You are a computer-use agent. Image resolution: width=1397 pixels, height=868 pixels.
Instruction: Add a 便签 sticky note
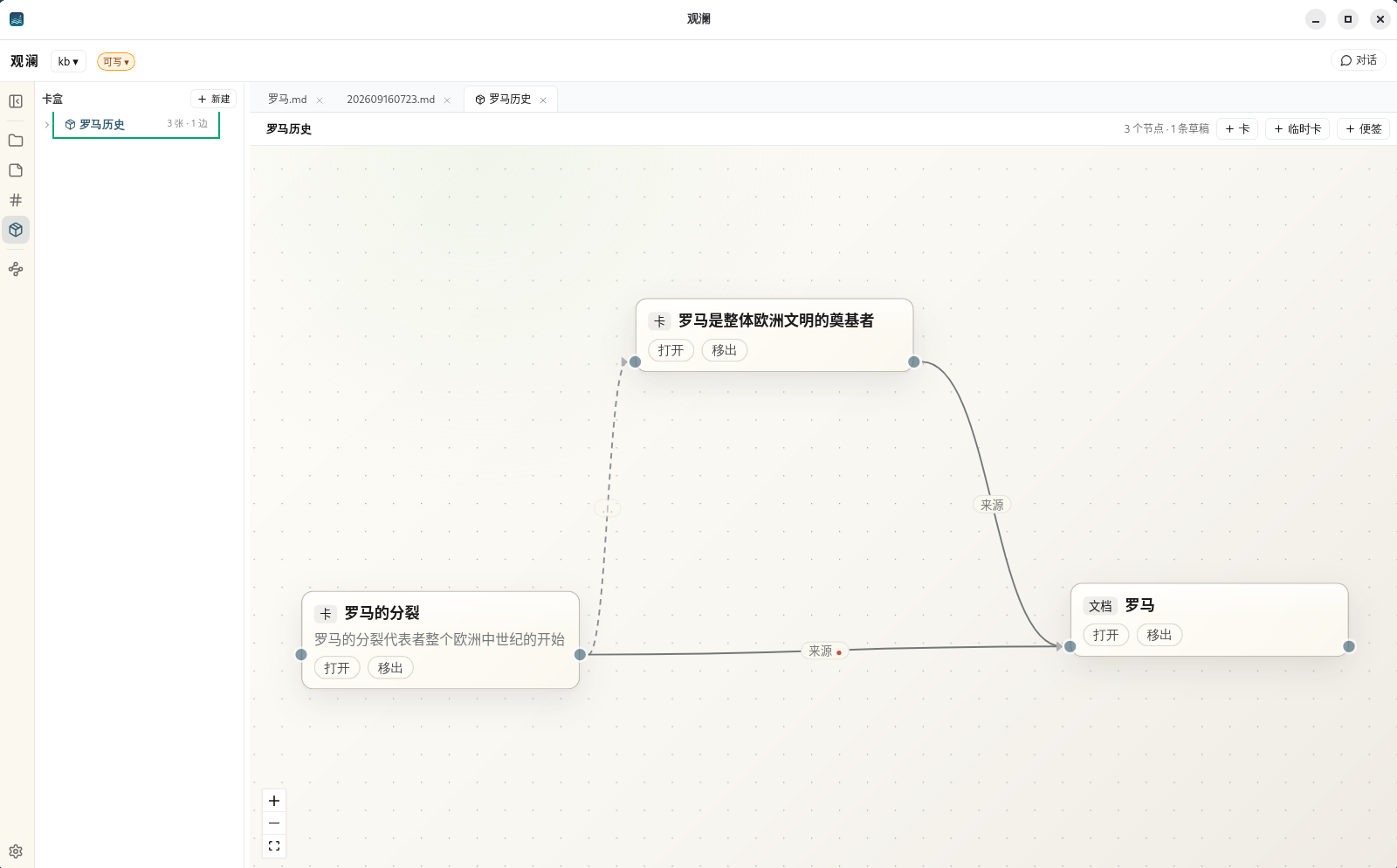(x=1363, y=129)
